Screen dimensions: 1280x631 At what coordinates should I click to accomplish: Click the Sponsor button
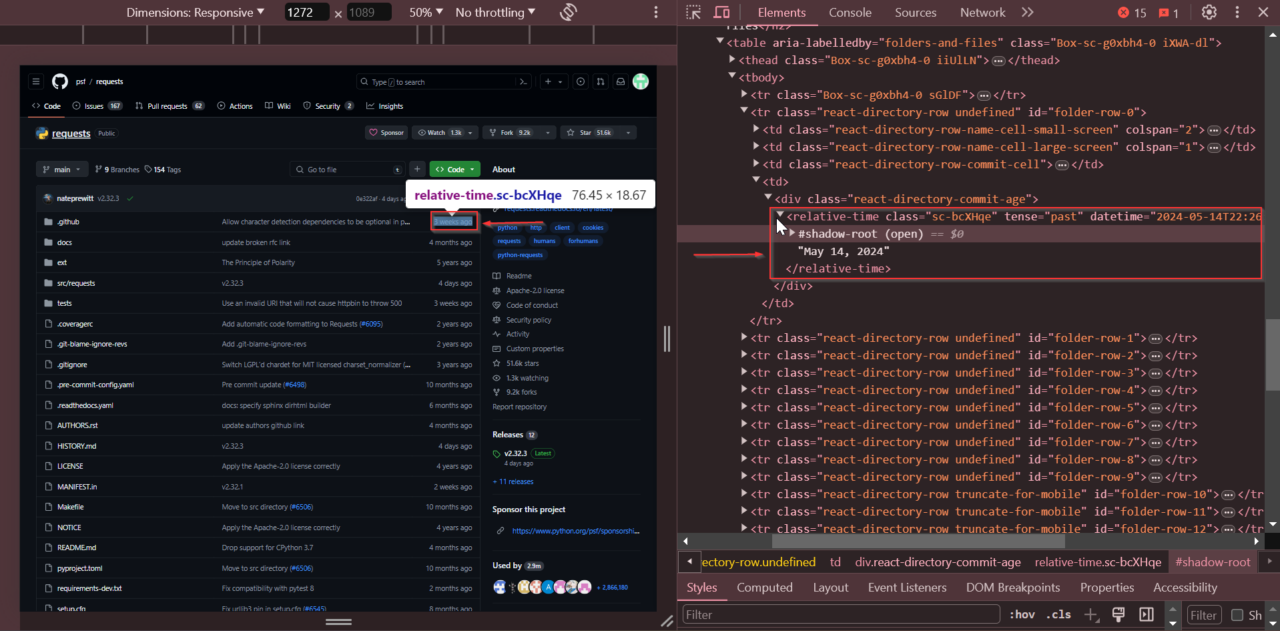(386, 132)
